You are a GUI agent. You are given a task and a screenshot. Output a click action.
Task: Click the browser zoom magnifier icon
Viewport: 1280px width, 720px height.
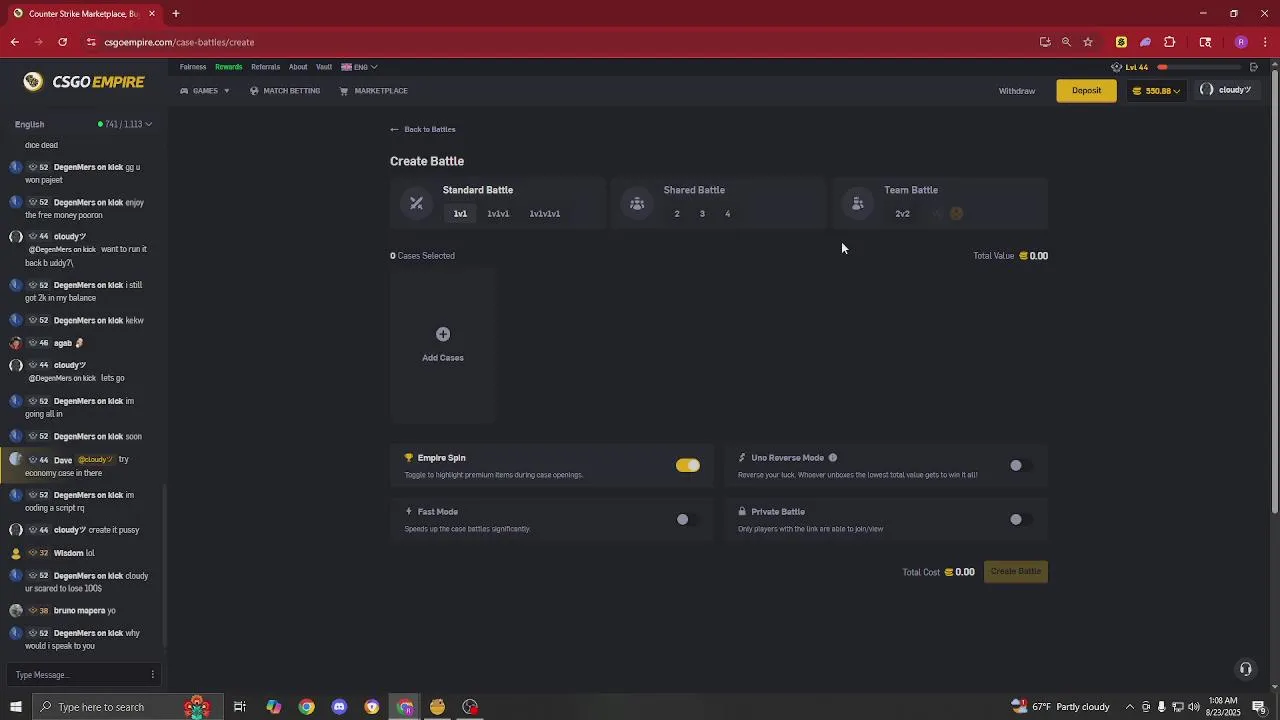pos(1066,42)
